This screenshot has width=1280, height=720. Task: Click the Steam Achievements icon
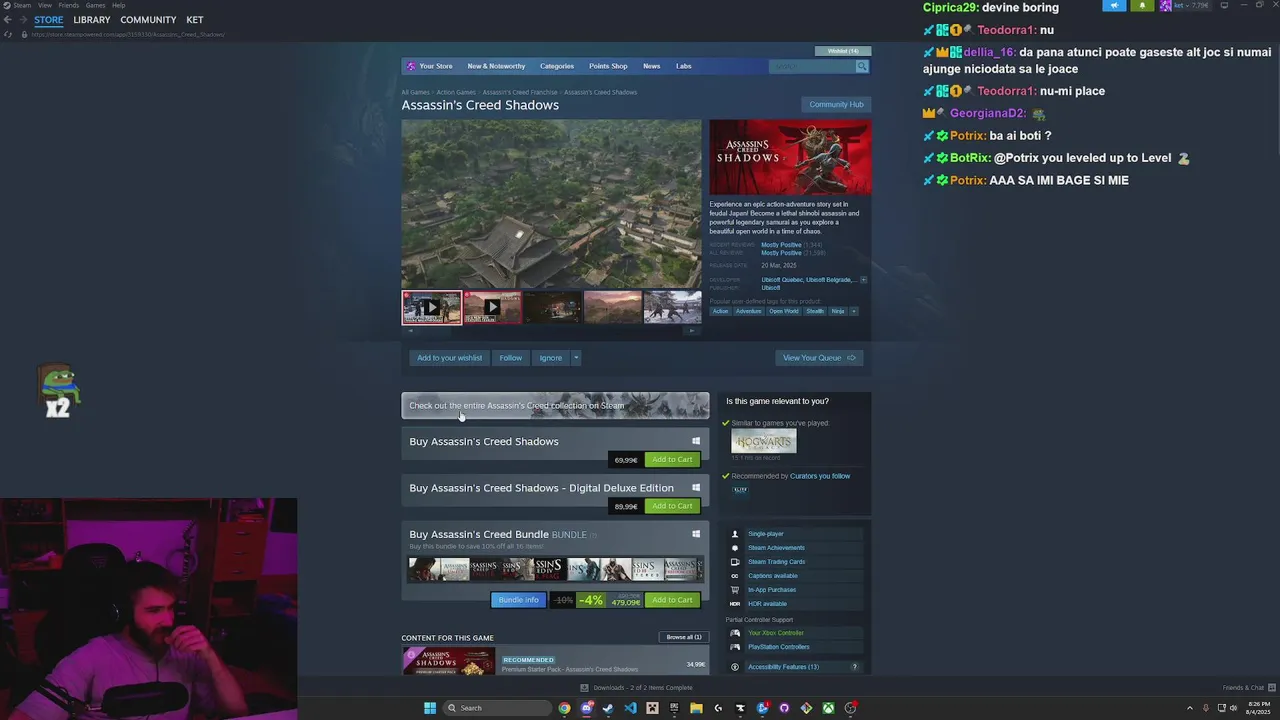(735, 548)
